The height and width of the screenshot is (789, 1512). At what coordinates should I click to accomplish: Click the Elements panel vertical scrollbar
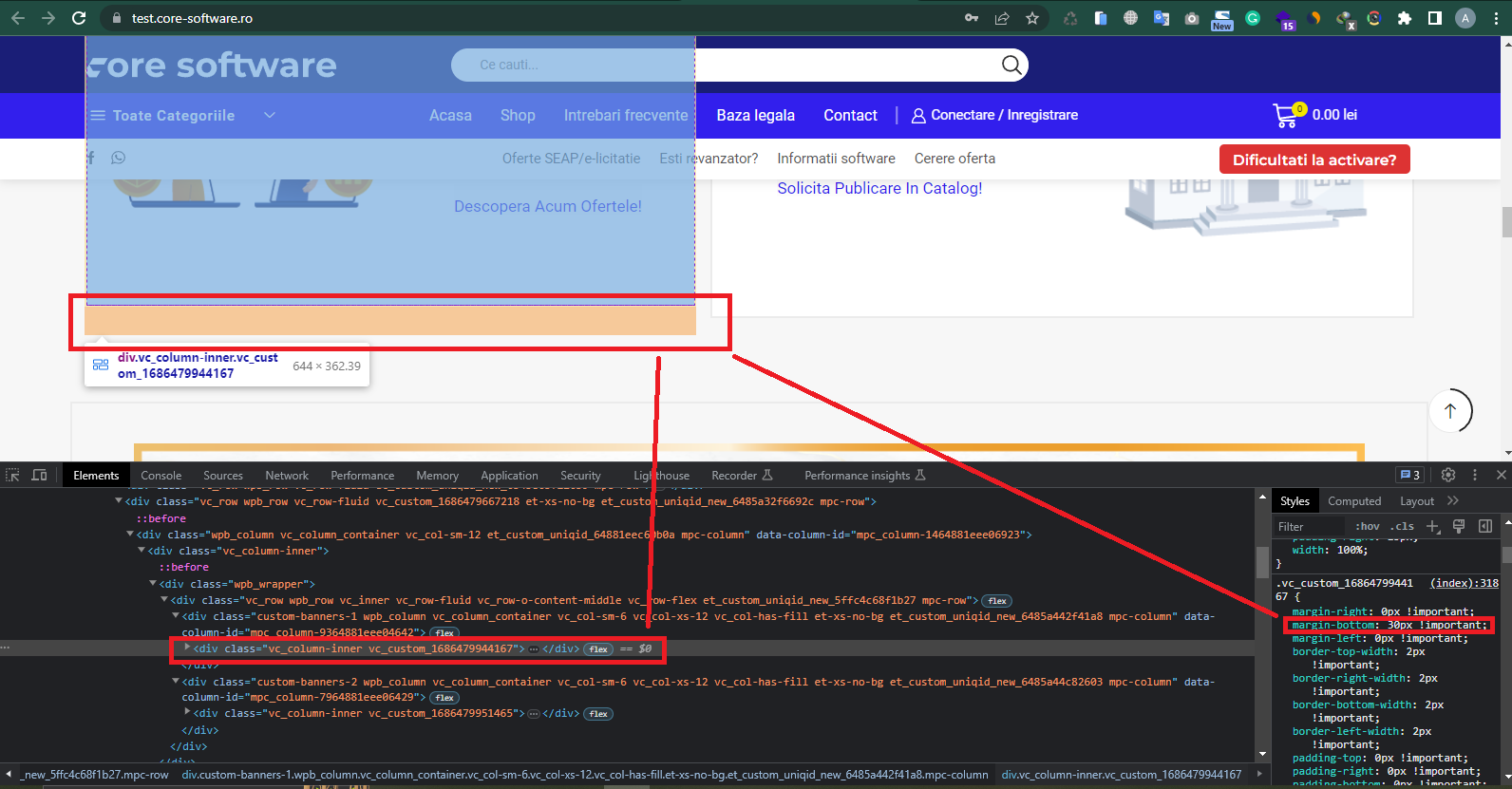point(1262,562)
